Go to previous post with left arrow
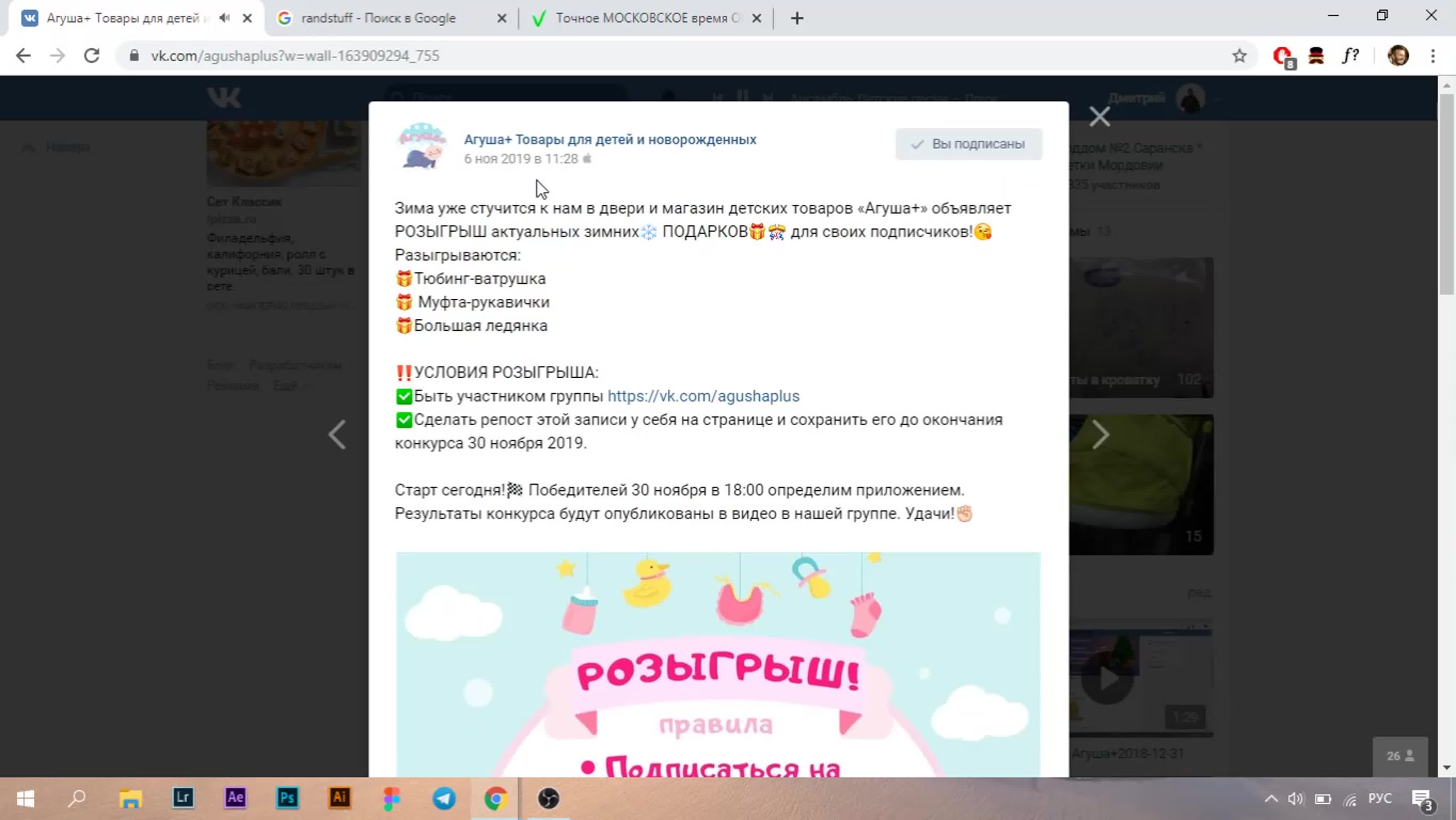This screenshot has width=1456, height=820. (337, 434)
